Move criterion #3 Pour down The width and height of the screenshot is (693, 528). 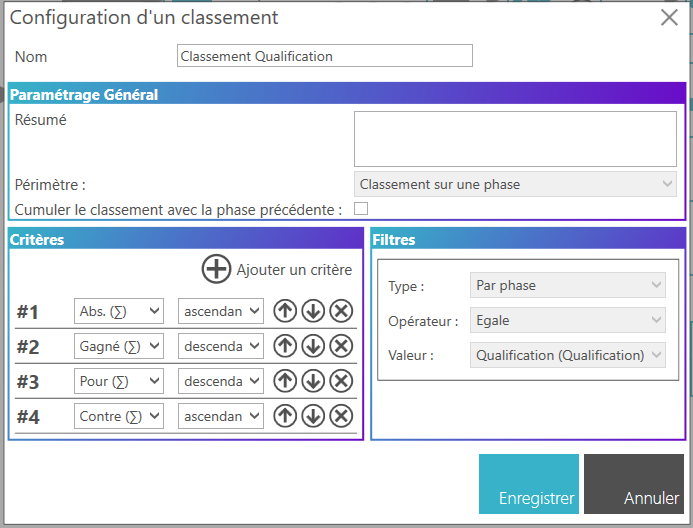(313, 381)
